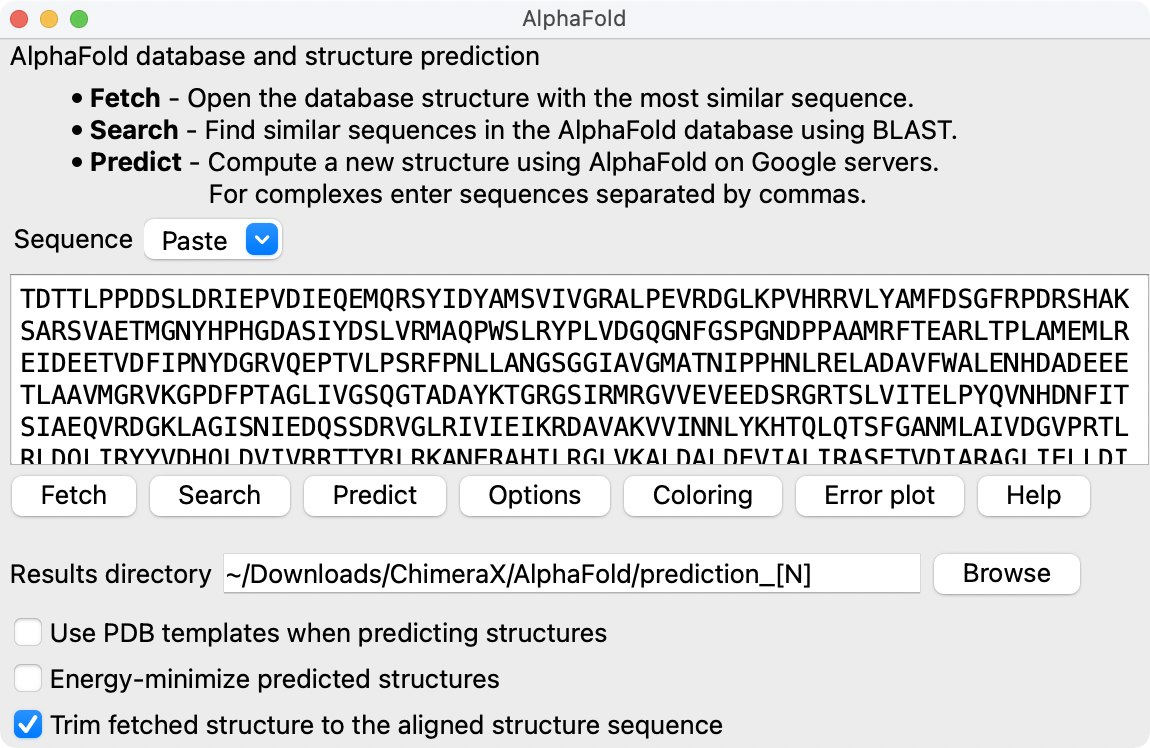The height and width of the screenshot is (748, 1150).
Task: Show the Error plot
Action: tap(879, 496)
